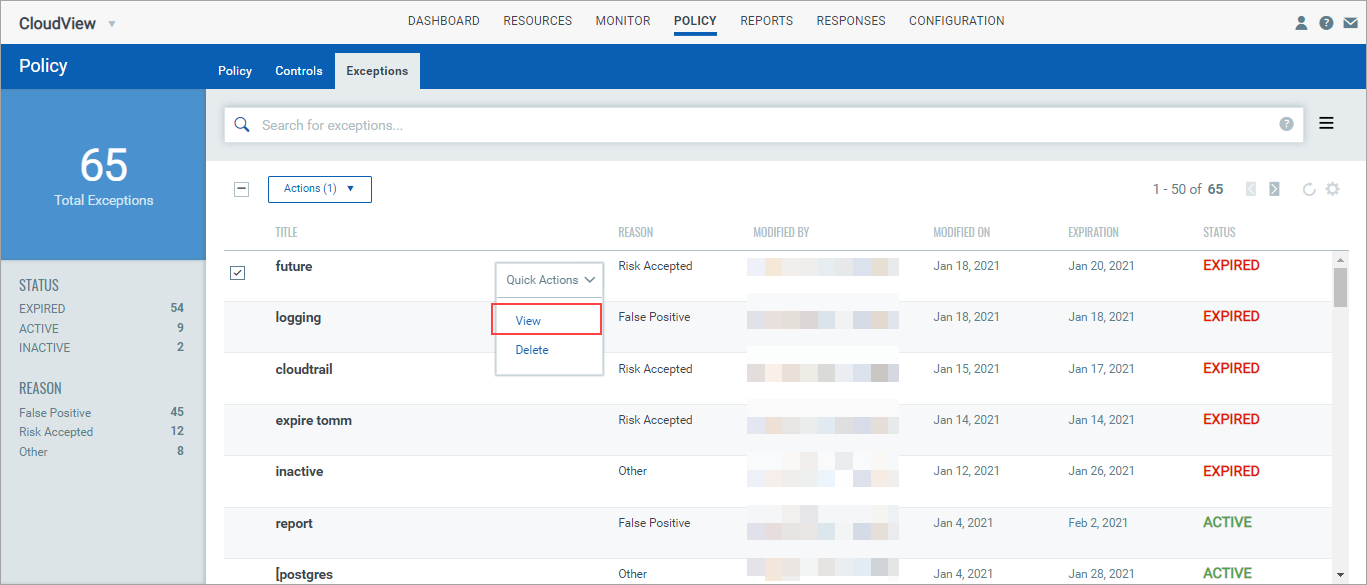Image resolution: width=1367 pixels, height=585 pixels.
Task: Open the report exception title
Action: (294, 524)
